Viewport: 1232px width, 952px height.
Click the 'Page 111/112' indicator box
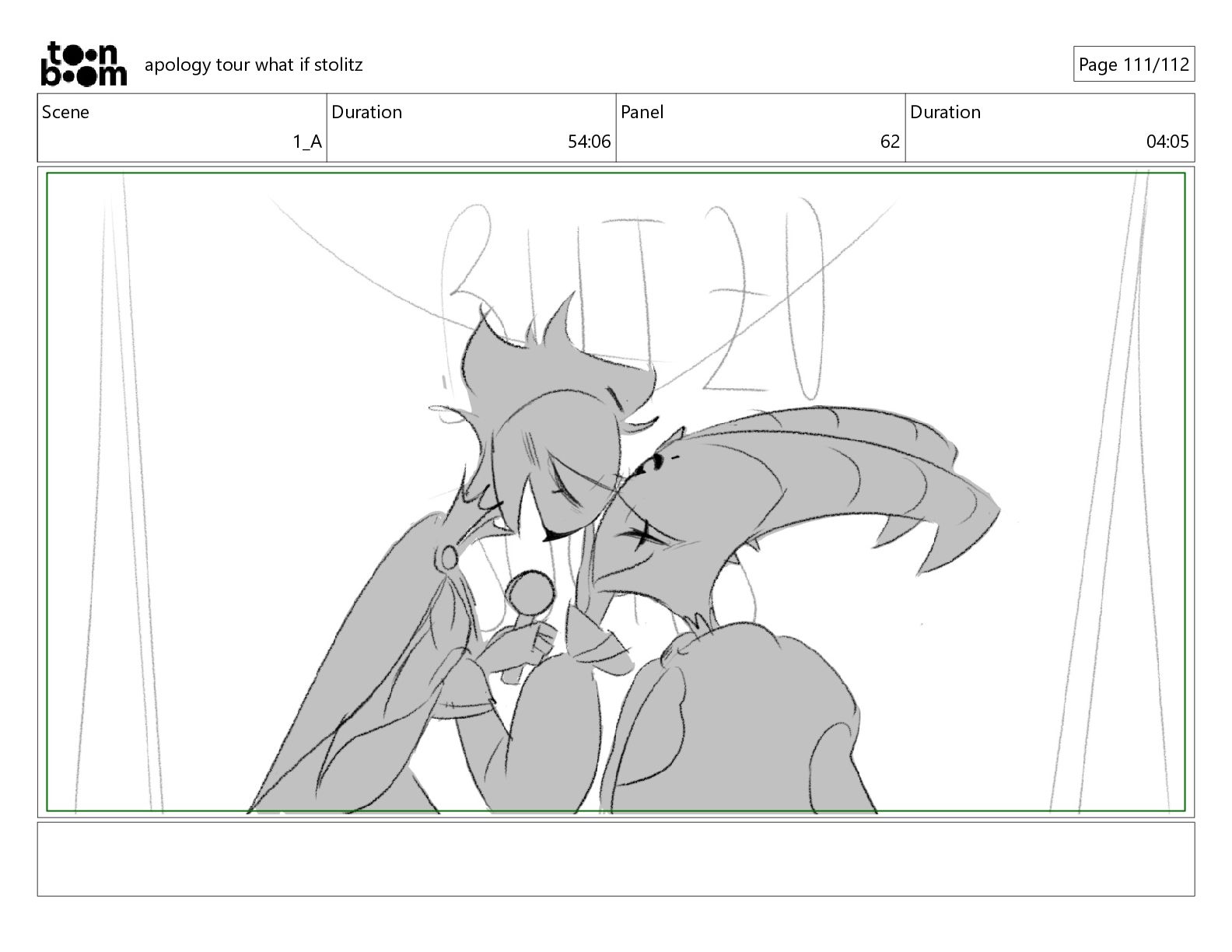[1133, 65]
